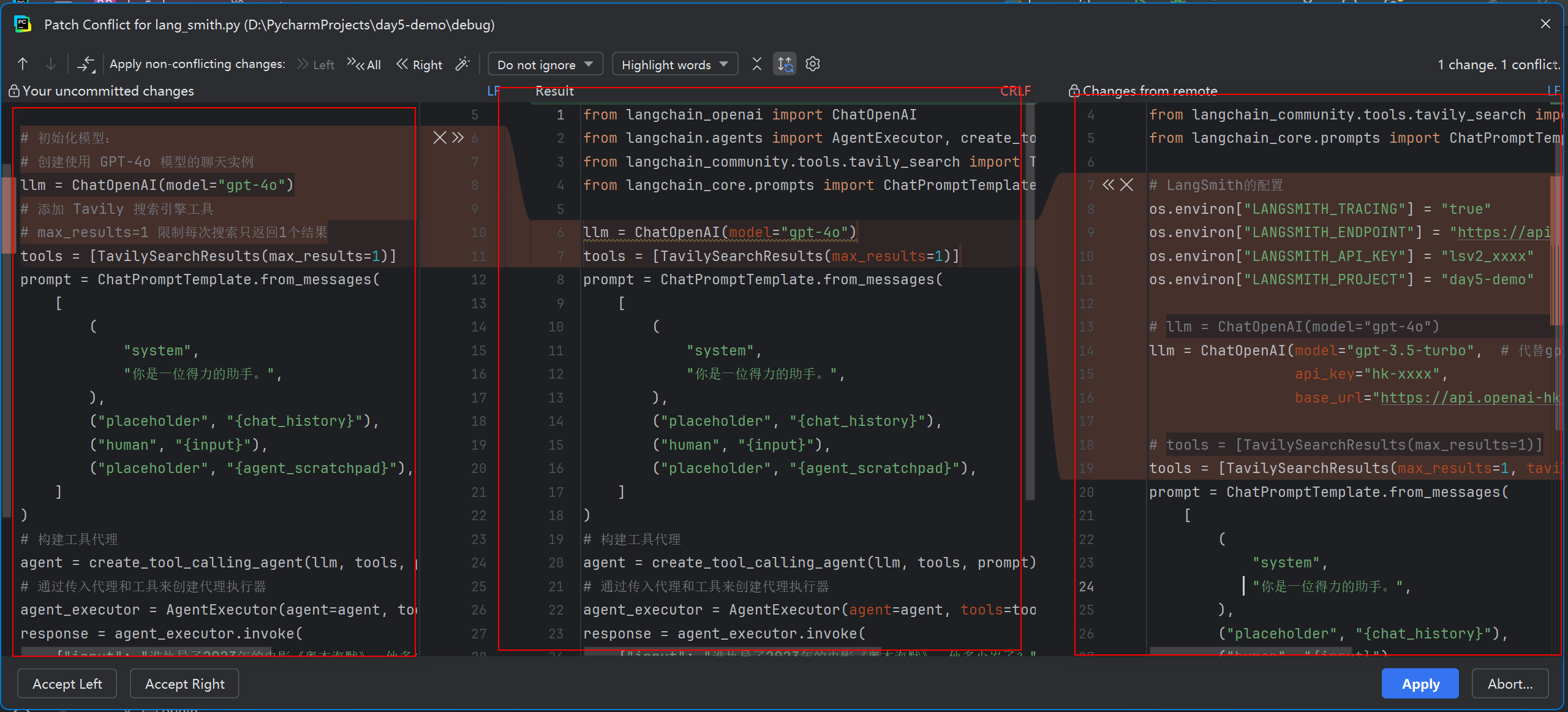Open diff settings gear icon
The width and height of the screenshot is (1568, 712).
tap(813, 64)
